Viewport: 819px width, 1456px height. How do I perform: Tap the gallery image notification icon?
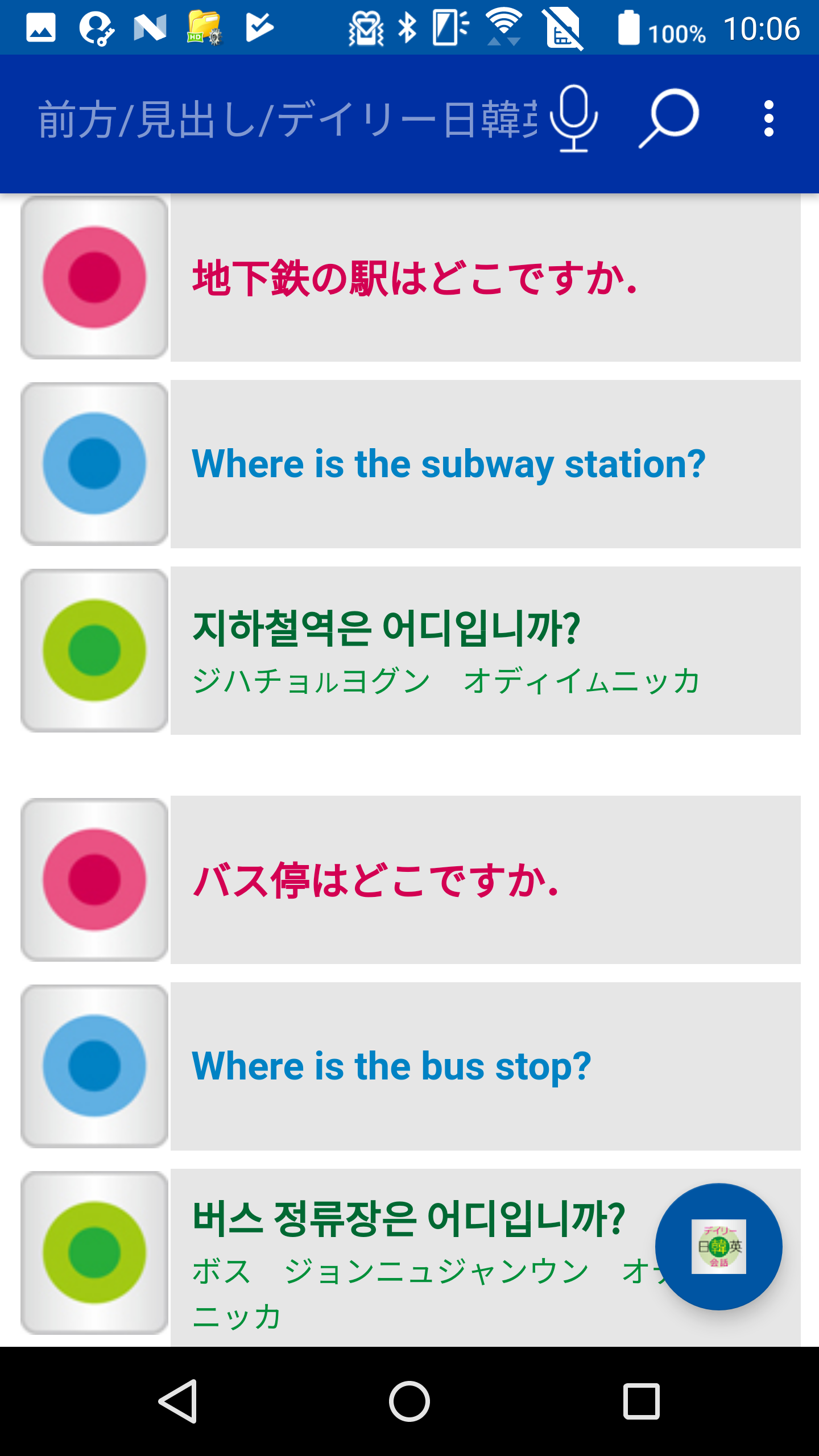41,28
